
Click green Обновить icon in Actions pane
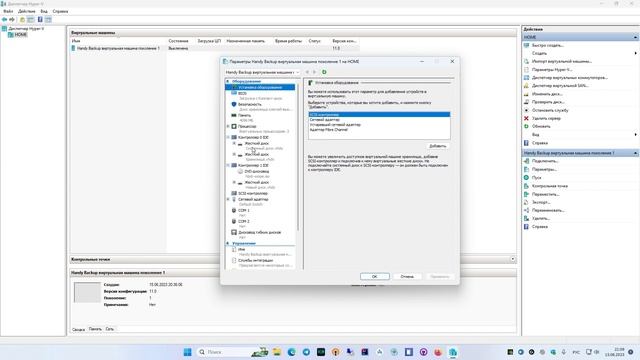click(527, 127)
